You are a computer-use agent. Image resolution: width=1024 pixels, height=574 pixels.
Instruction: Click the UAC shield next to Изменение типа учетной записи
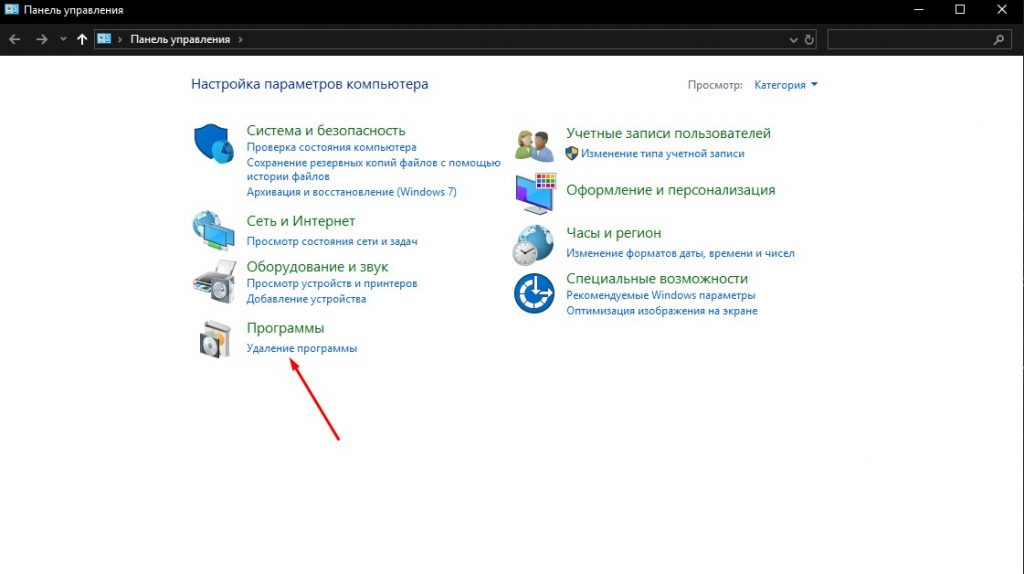pyautogui.click(x=571, y=153)
